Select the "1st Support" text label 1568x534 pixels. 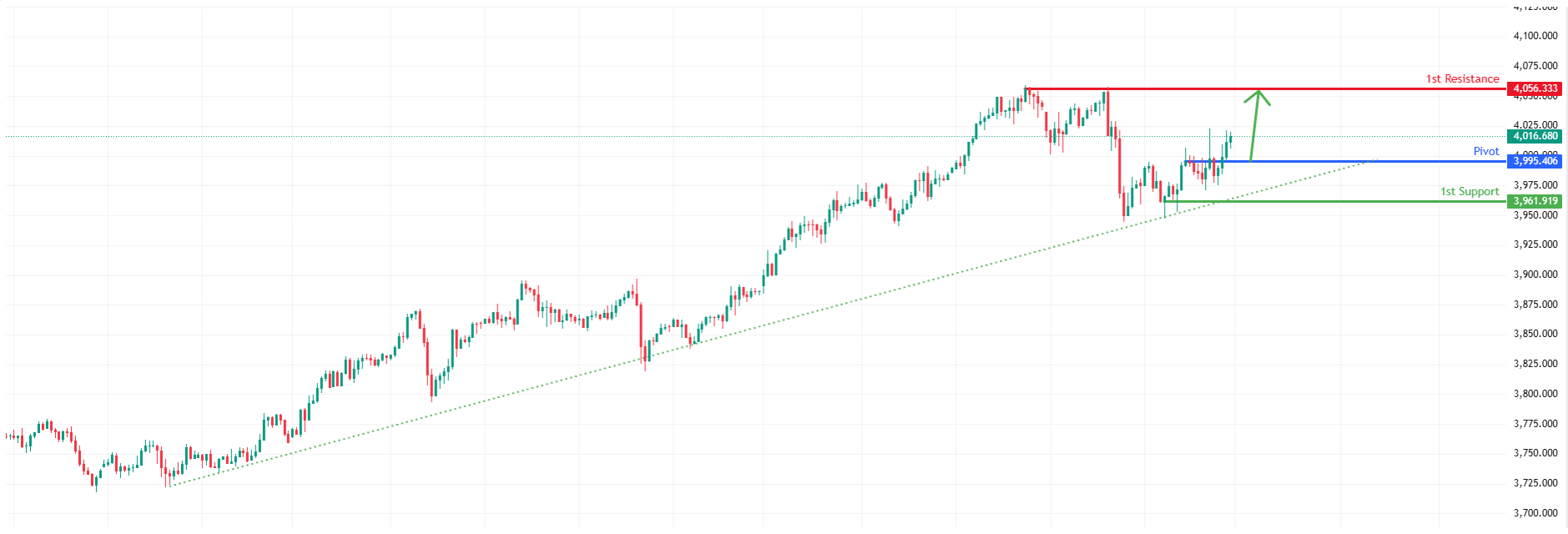[x=1469, y=192]
